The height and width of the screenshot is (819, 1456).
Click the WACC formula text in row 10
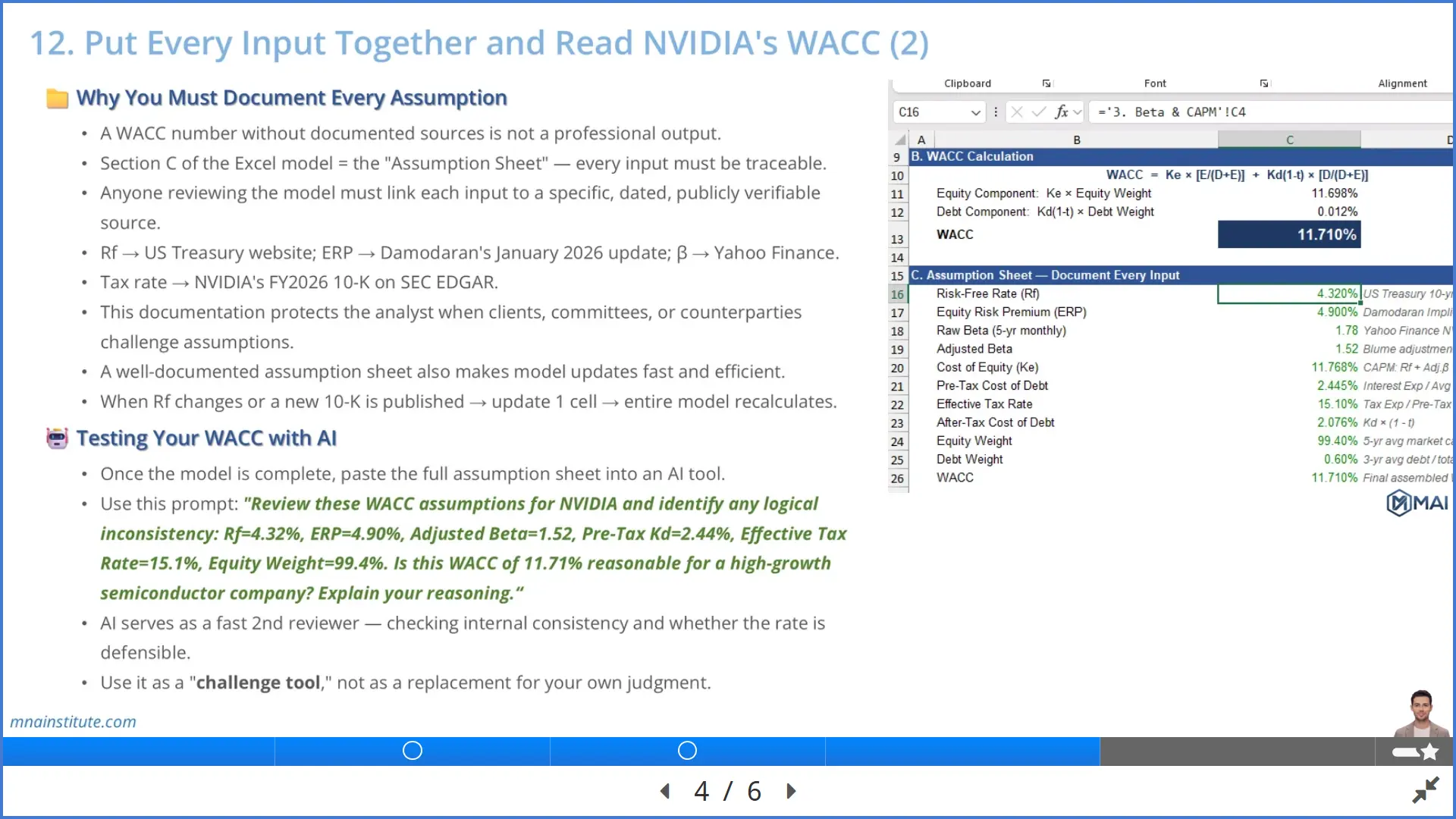1237,175
